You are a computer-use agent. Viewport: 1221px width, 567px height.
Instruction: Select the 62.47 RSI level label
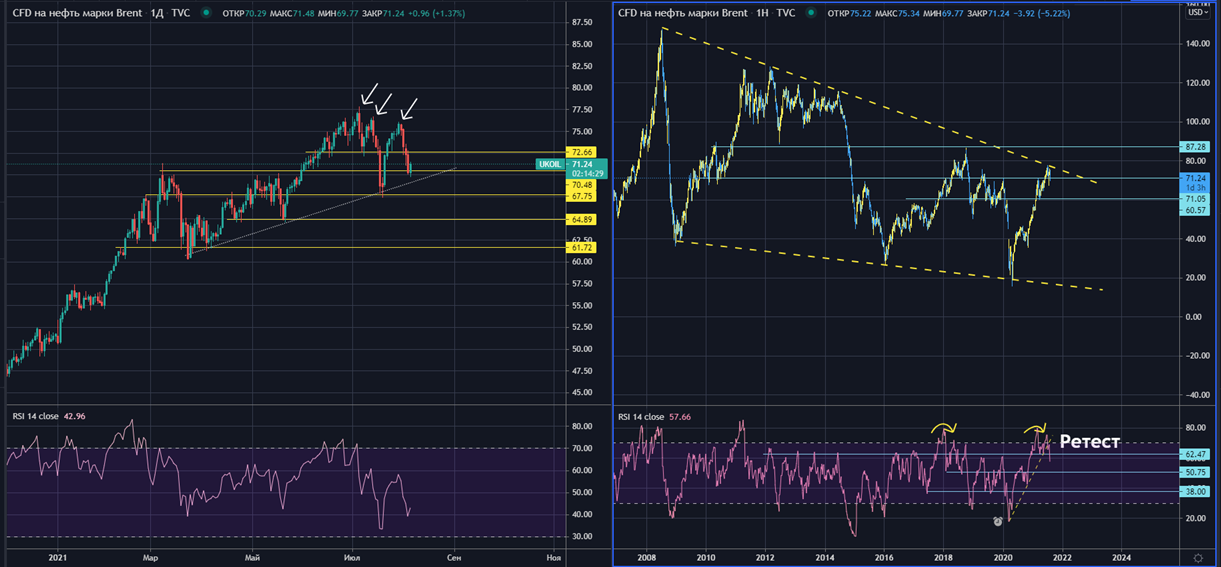pos(1196,454)
